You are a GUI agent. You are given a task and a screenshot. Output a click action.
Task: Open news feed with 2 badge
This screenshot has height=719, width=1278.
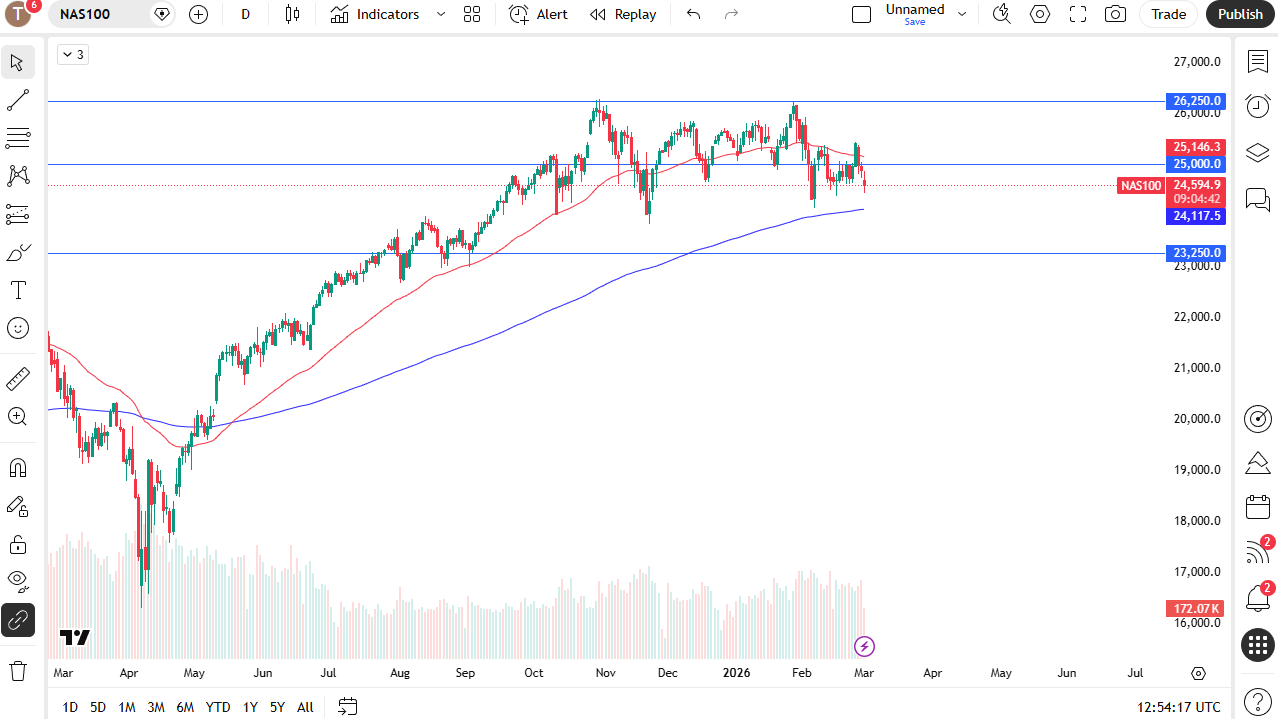pyautogui.click(x=1257, y=552)
